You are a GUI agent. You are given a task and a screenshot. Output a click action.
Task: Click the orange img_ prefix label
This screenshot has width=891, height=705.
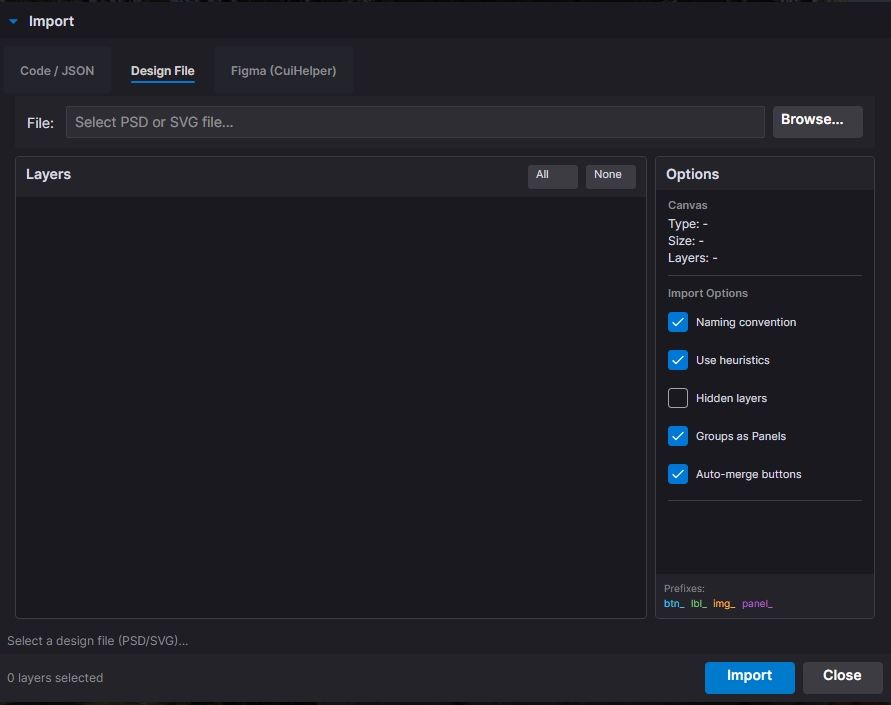[x=723, y=604]
